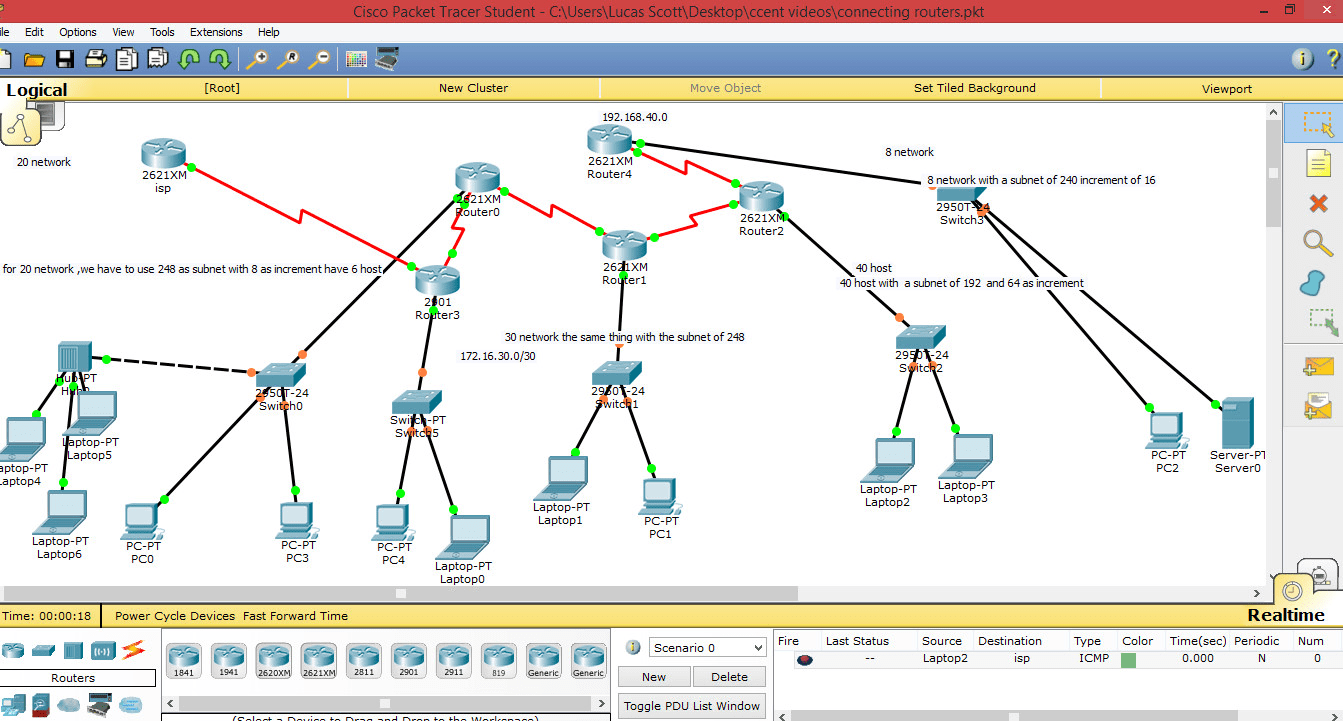Select the Switches device category
The height and width of the screenshot is (721, 1343).
pyautogui.click(x=42, y=651)
